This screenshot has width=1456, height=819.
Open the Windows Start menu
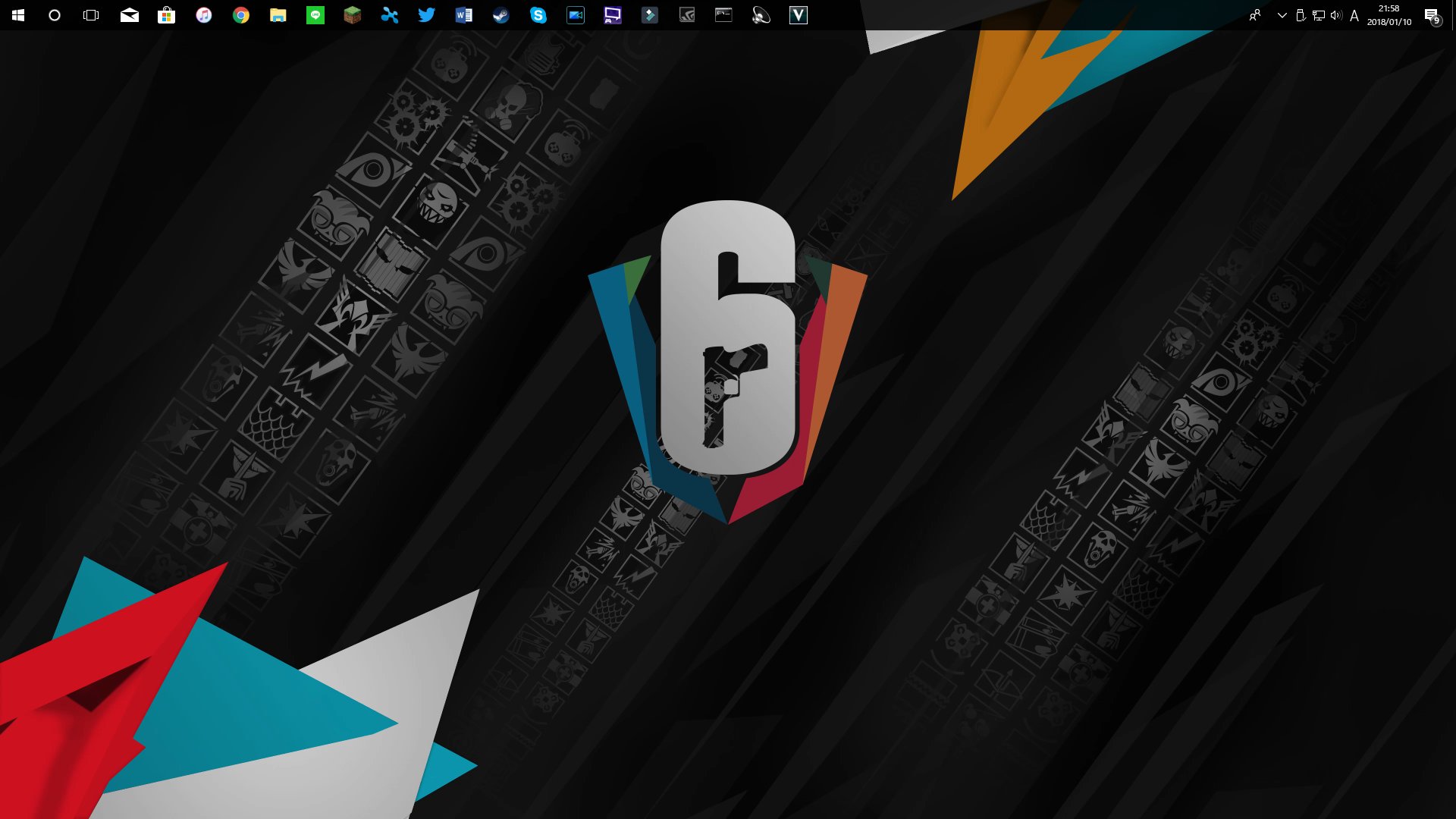coord(18,15)
